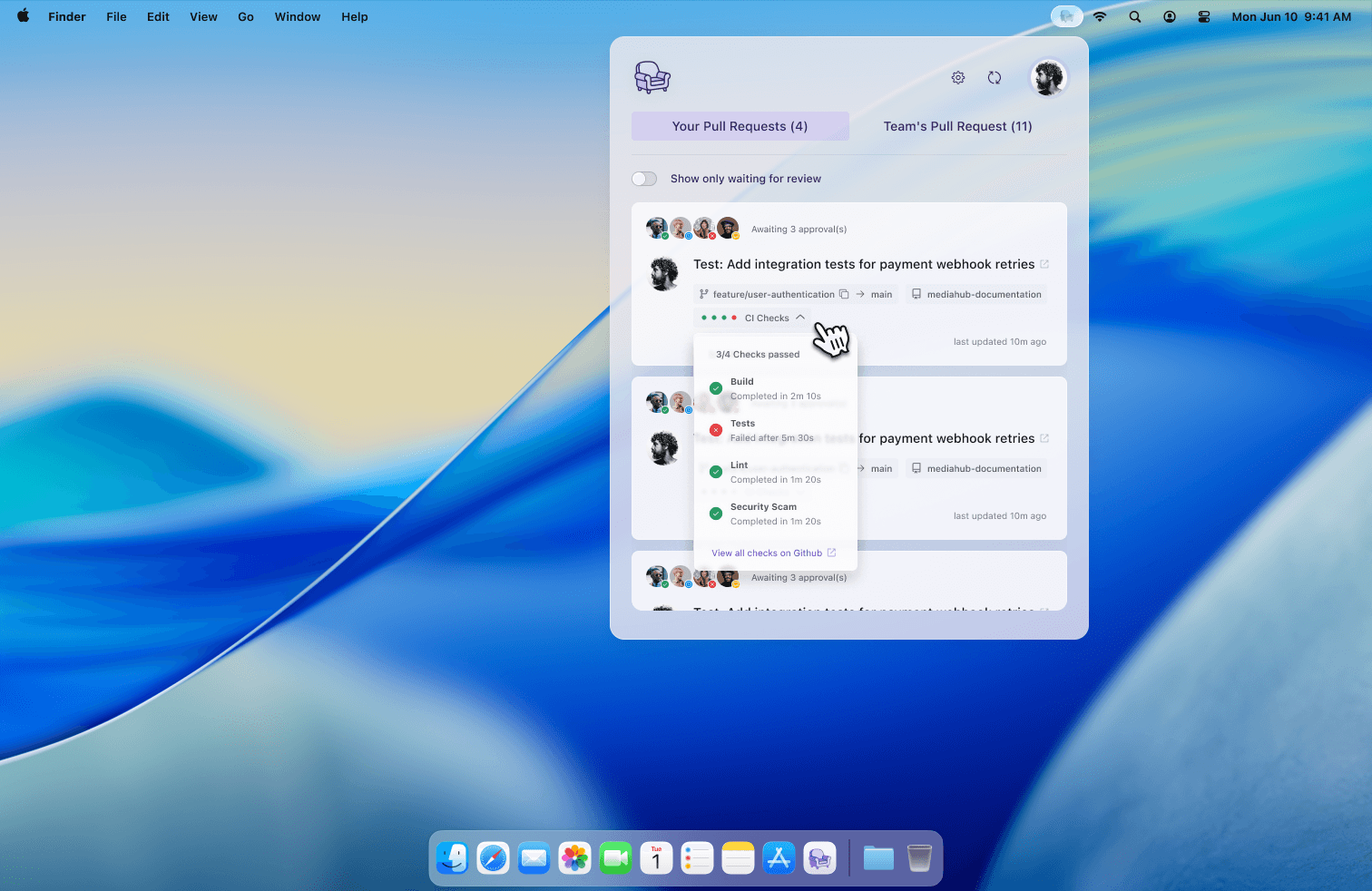Click the git branch icon on feature/user-authentication

[x=703, y=294]
